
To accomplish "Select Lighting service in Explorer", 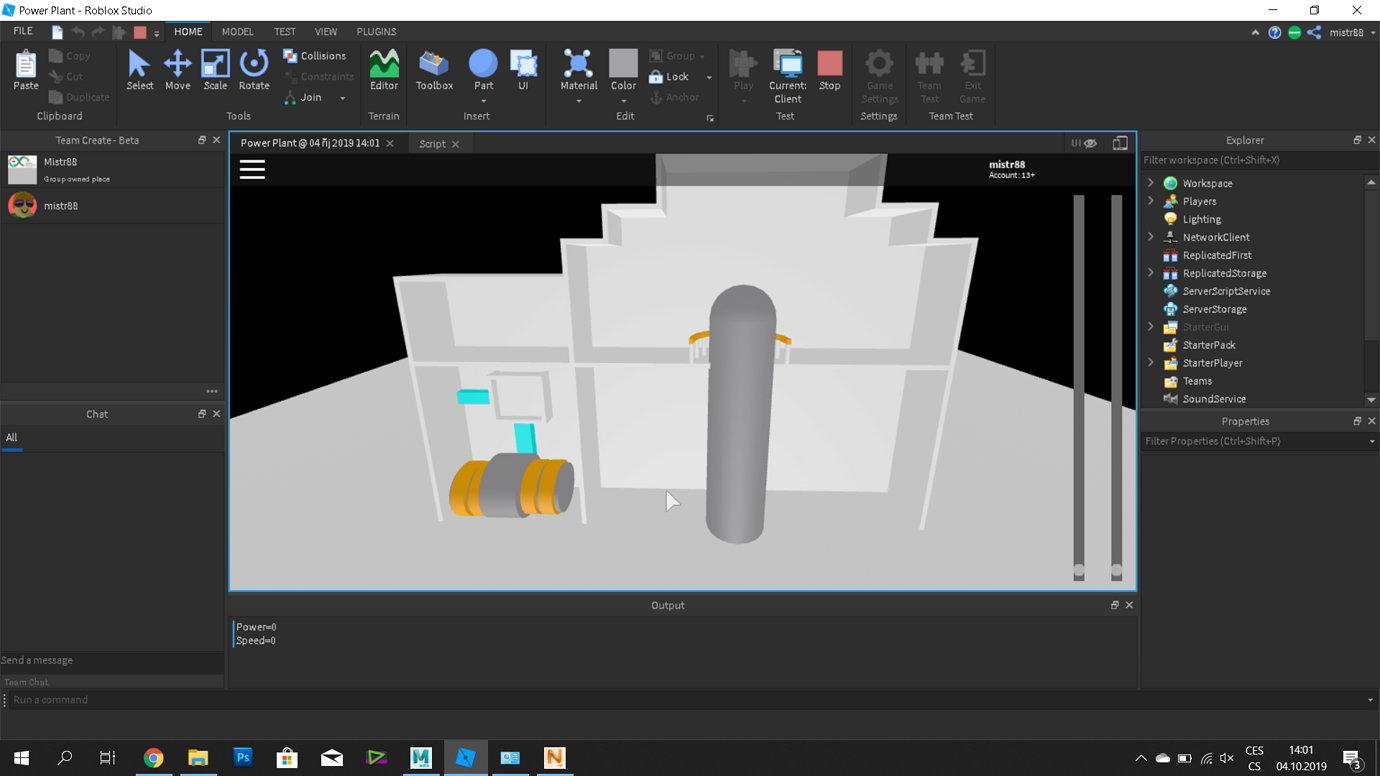I will [x=1201, y=219].
